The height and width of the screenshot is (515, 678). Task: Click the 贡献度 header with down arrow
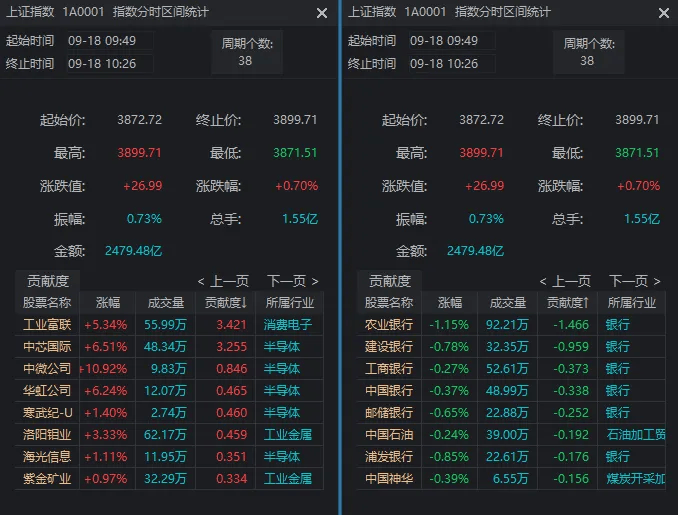pyautogui.click(x=226, y=302)
